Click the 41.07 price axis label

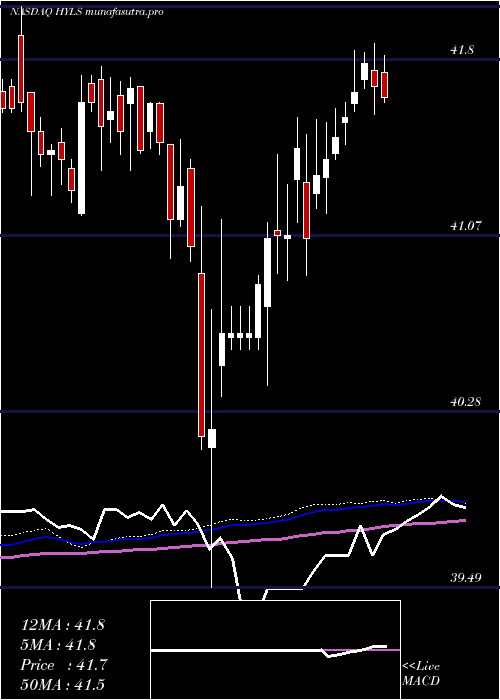pos(467,226)
